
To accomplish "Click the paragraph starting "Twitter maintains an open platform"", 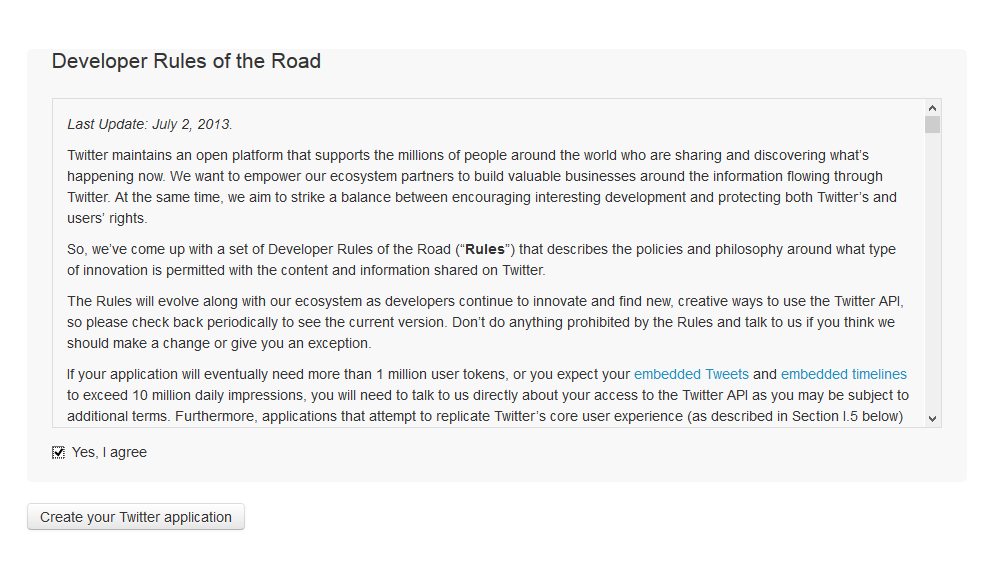I will (x=480, y=187).
